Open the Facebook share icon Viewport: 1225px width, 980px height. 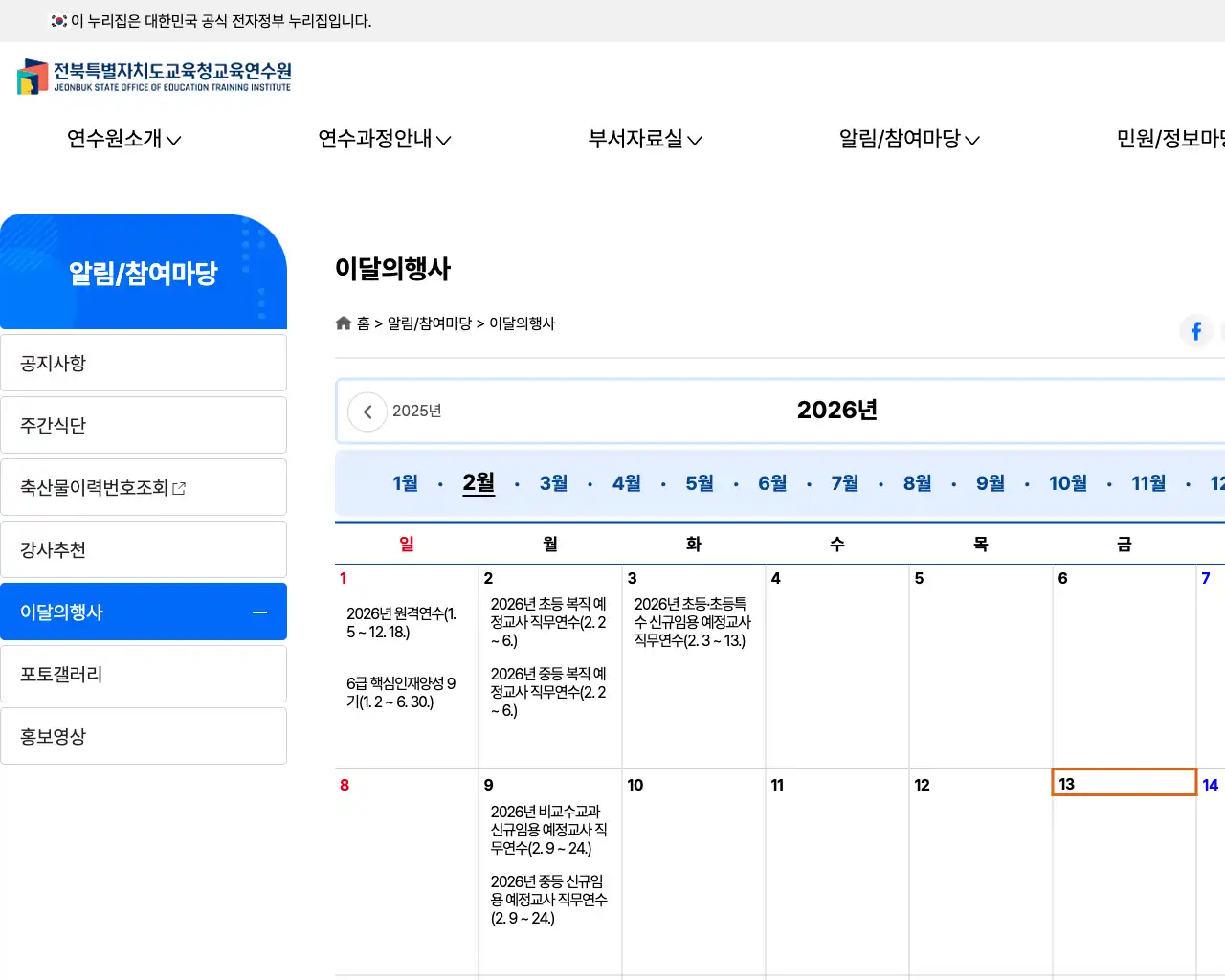click(x=1195, y=331)
